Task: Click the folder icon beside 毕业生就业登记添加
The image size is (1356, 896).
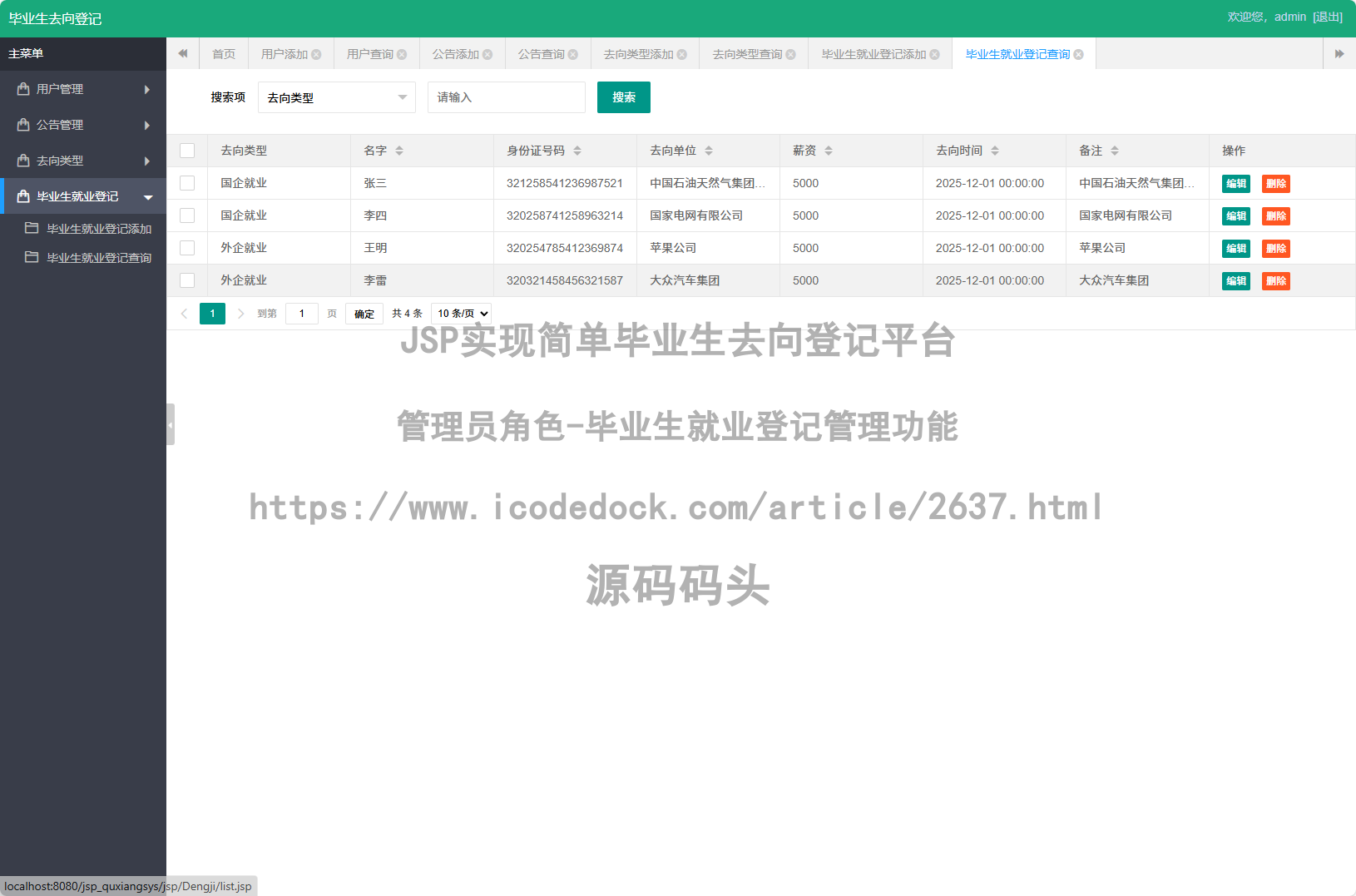Action: pos(31,228)
